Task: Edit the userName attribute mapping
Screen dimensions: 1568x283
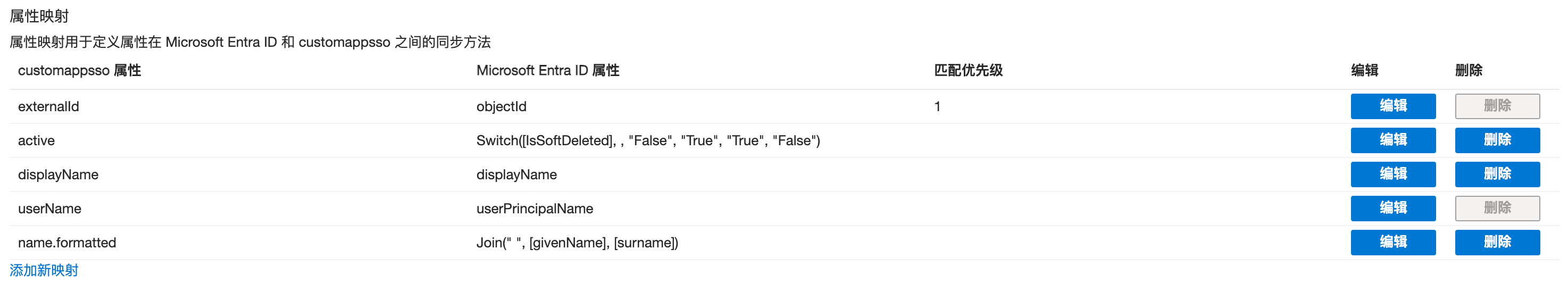Action: pos(1392,208)
